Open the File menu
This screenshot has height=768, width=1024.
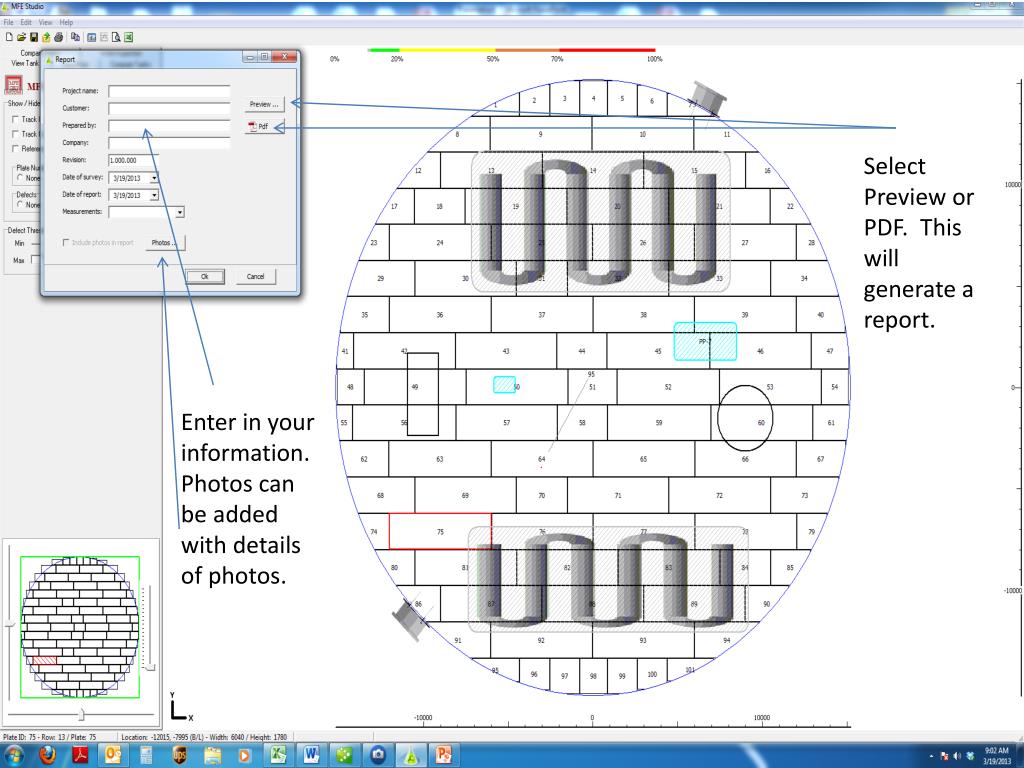pos(9,22)
